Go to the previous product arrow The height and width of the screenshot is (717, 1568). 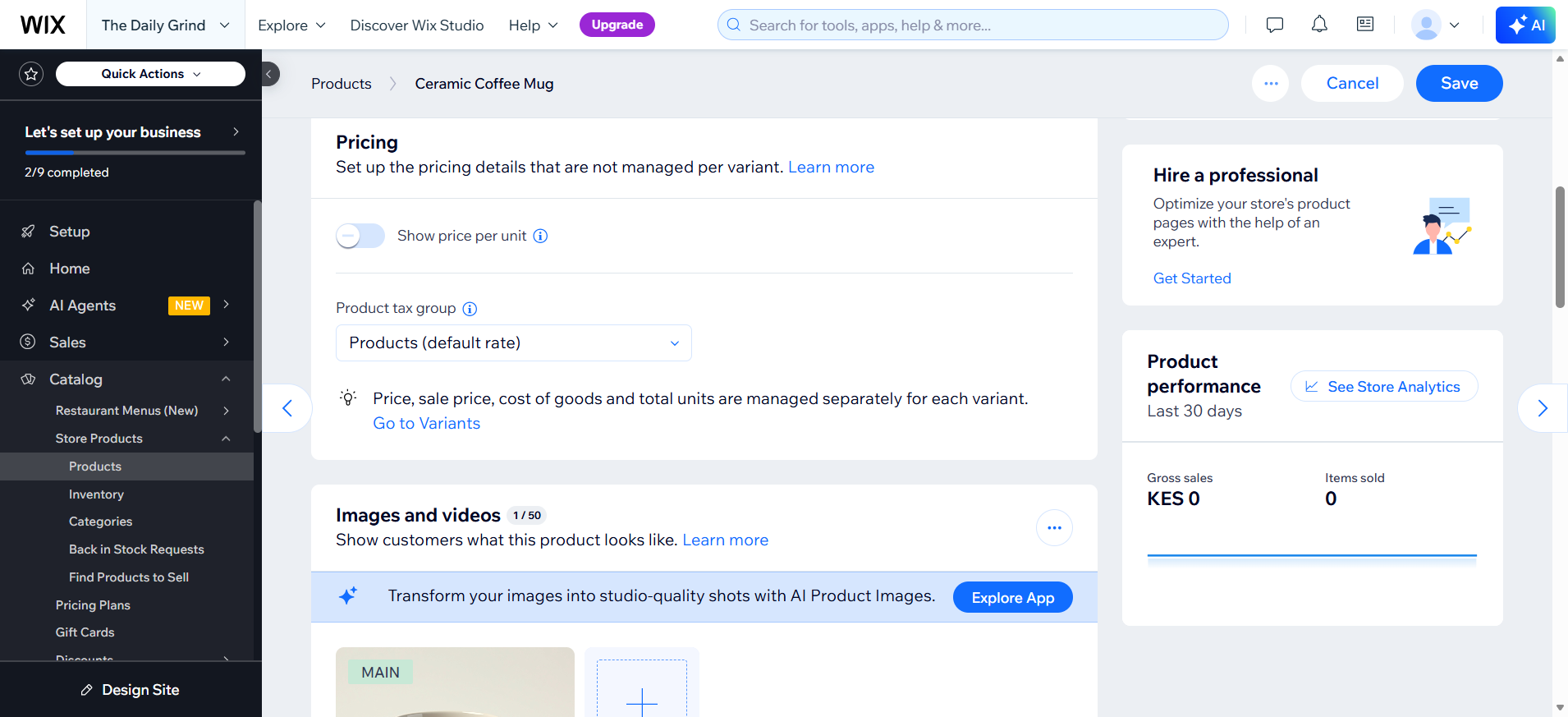(x=287, y=407)
